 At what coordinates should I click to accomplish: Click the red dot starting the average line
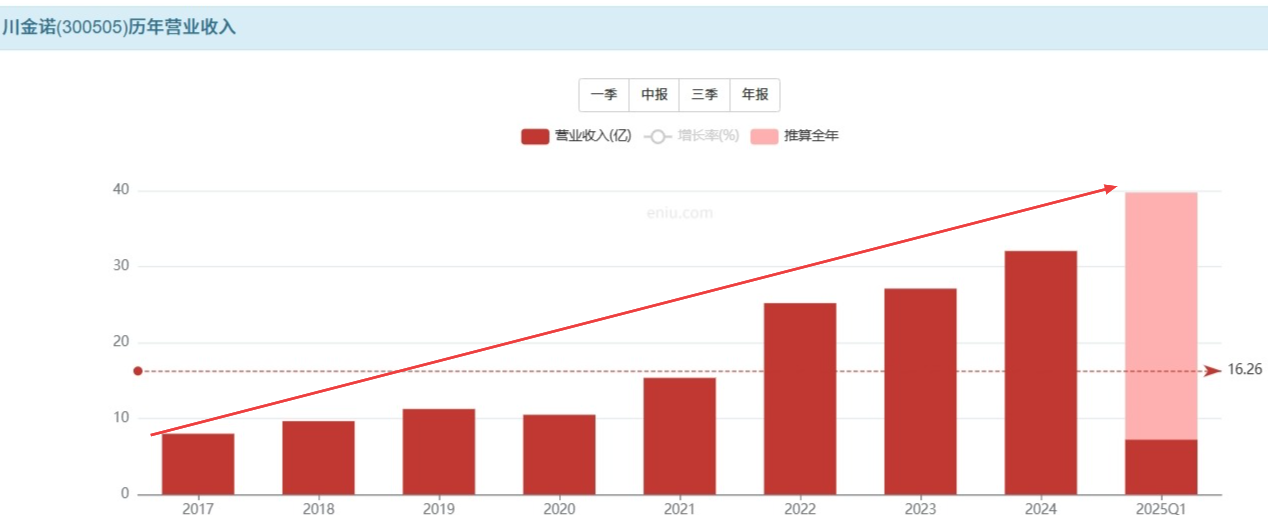138,371
